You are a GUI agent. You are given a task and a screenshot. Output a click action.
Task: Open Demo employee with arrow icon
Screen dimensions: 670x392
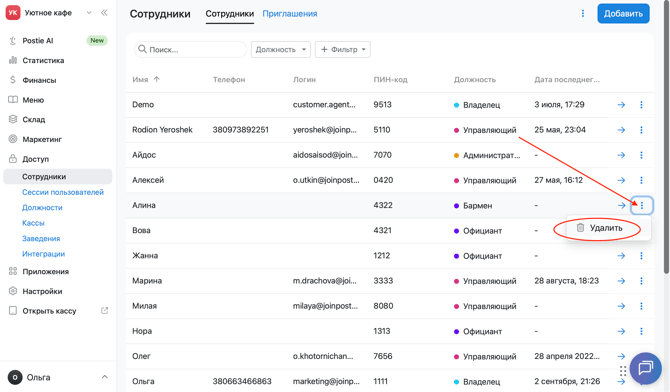tap(621, 105)
